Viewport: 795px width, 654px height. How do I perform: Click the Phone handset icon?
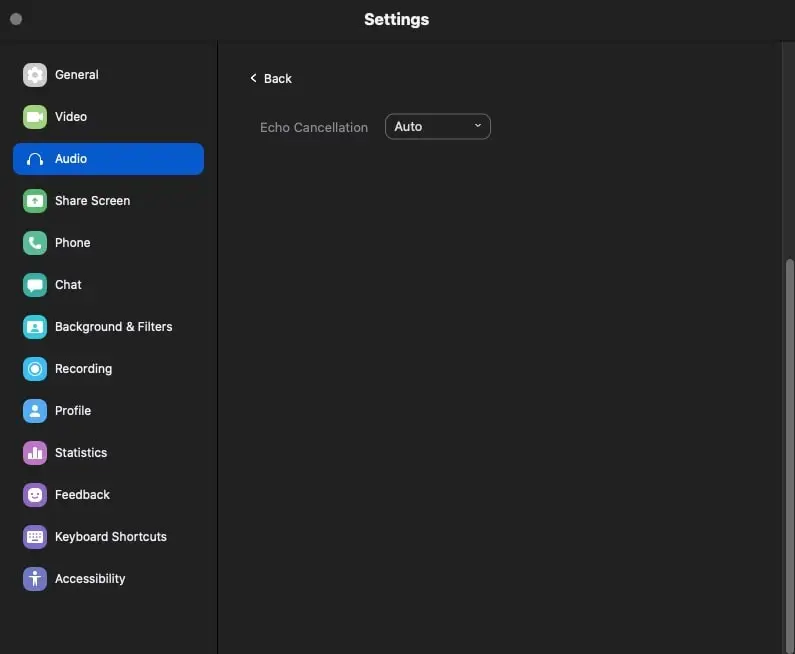click(x=34, y=243)
